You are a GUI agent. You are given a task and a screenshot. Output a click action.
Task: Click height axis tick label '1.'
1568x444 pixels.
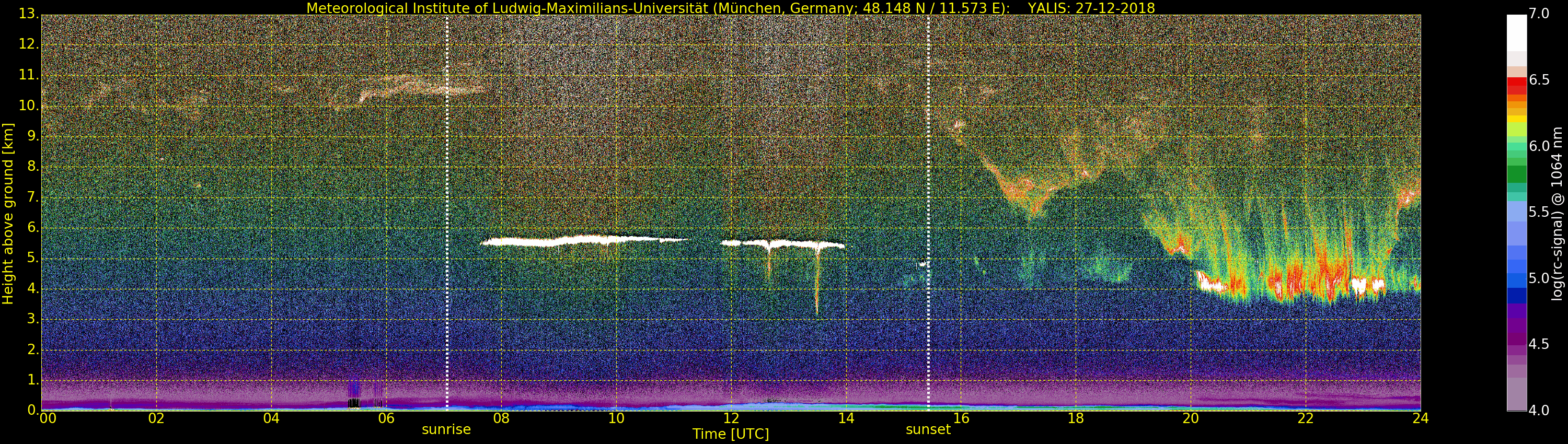(32, 380)
